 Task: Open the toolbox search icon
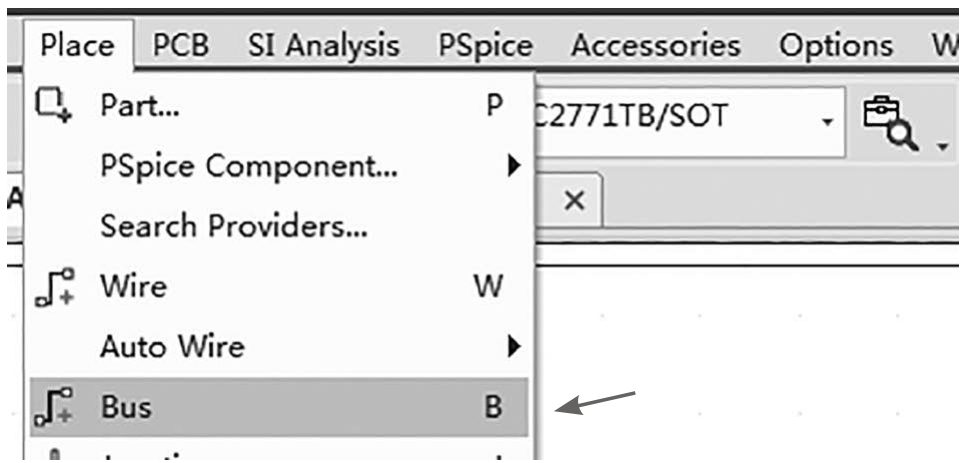tap(889, 124)
